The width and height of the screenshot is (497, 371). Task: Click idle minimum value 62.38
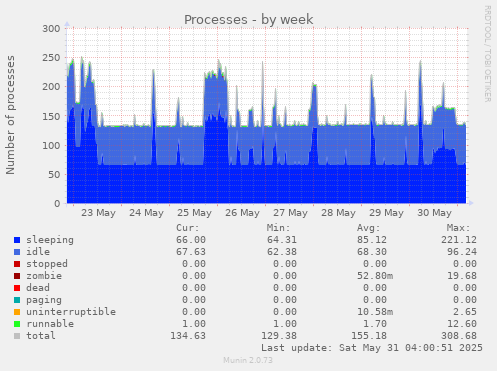click(282, 252)
